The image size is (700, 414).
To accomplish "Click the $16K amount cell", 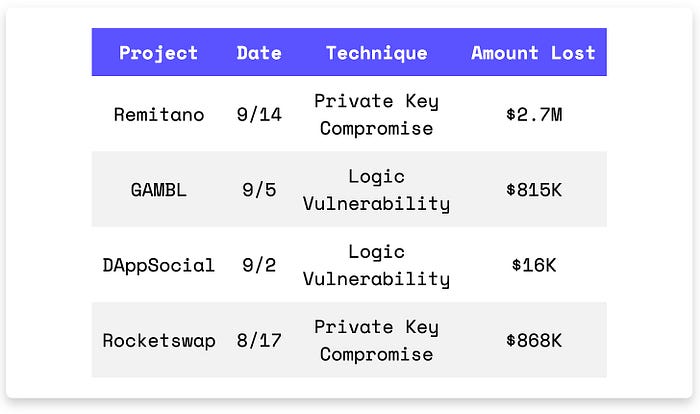I will 534,265.
